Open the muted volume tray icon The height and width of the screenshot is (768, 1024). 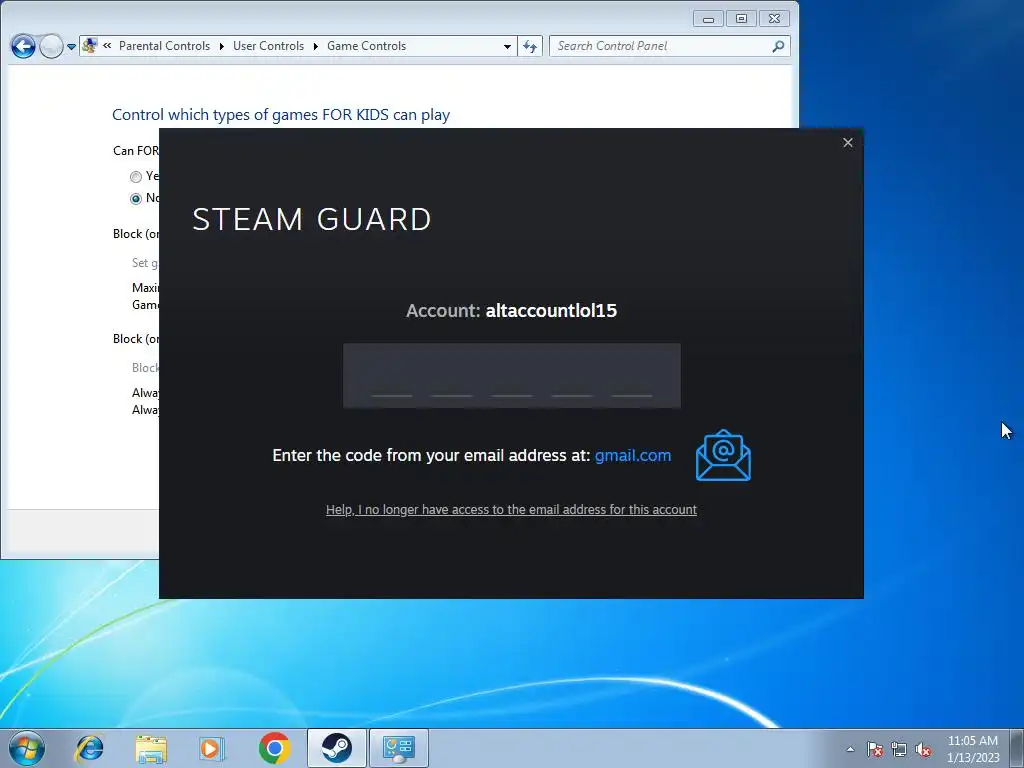point(923,749)
